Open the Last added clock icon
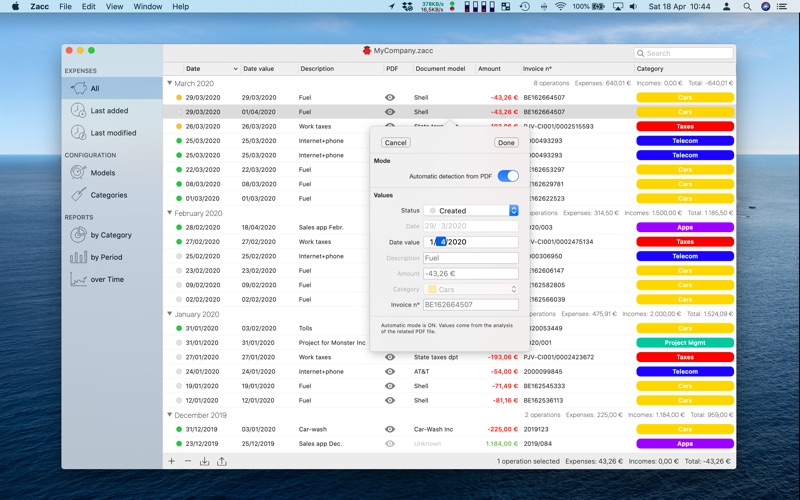The height and width of the screenshot is (500, 800). [x=78, y=110]
